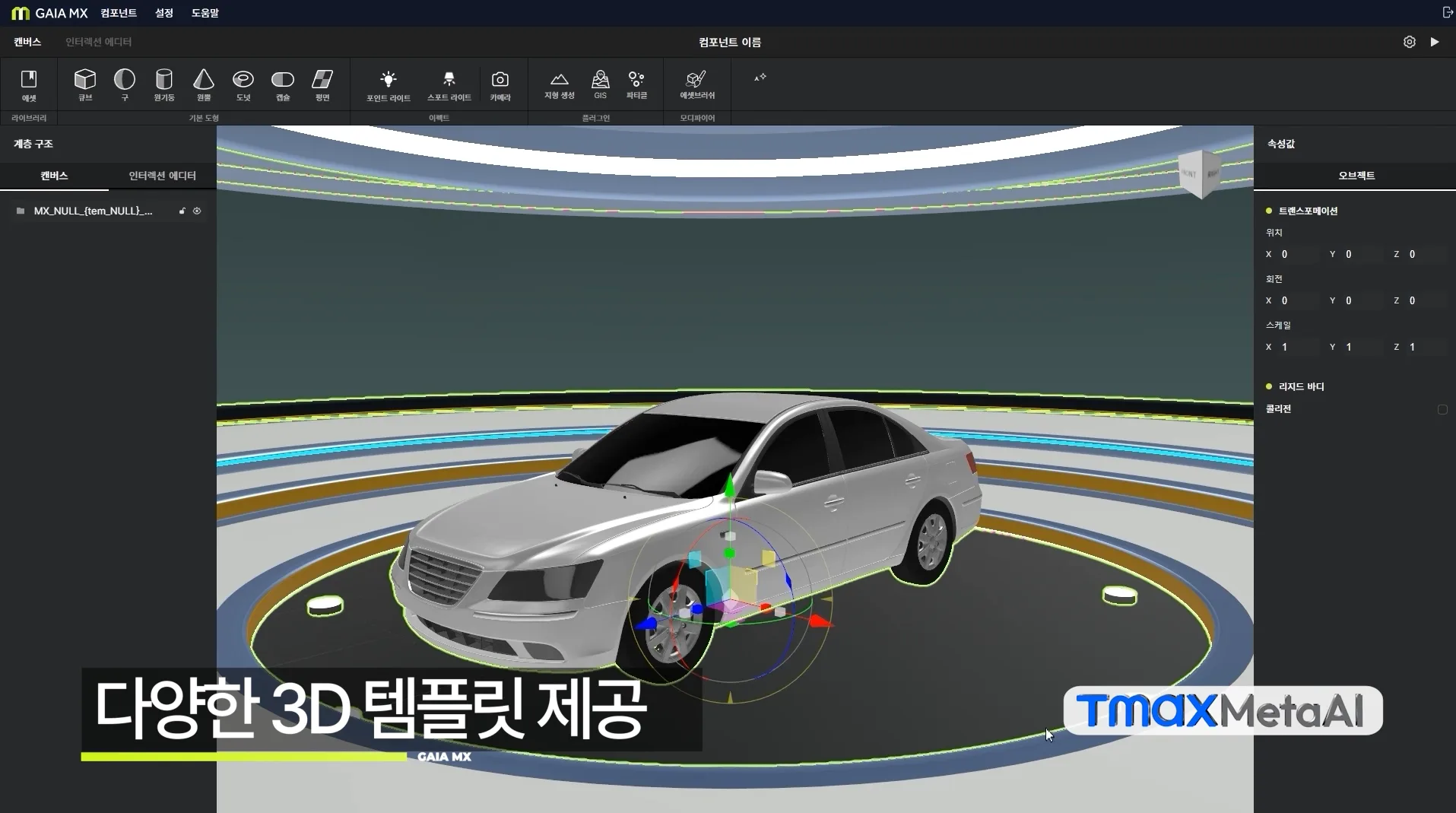Click the sparkle AI icon in toolbar
The height and width of the screenshot is (813, 1456).
760,78
